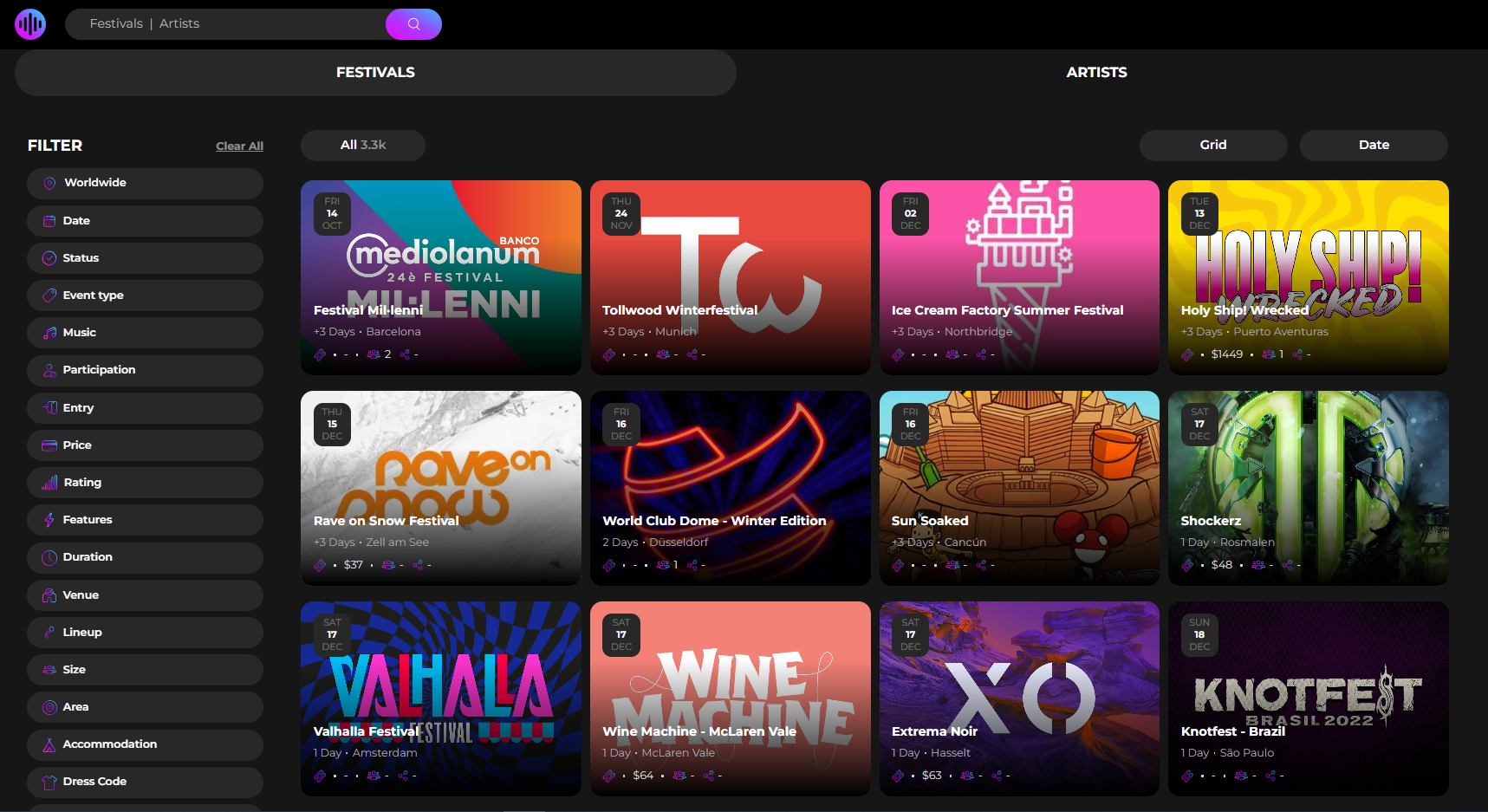This screenshot has height=812, width=1488.
Task: Open the Date sort selector
Action: [1374, 146]
